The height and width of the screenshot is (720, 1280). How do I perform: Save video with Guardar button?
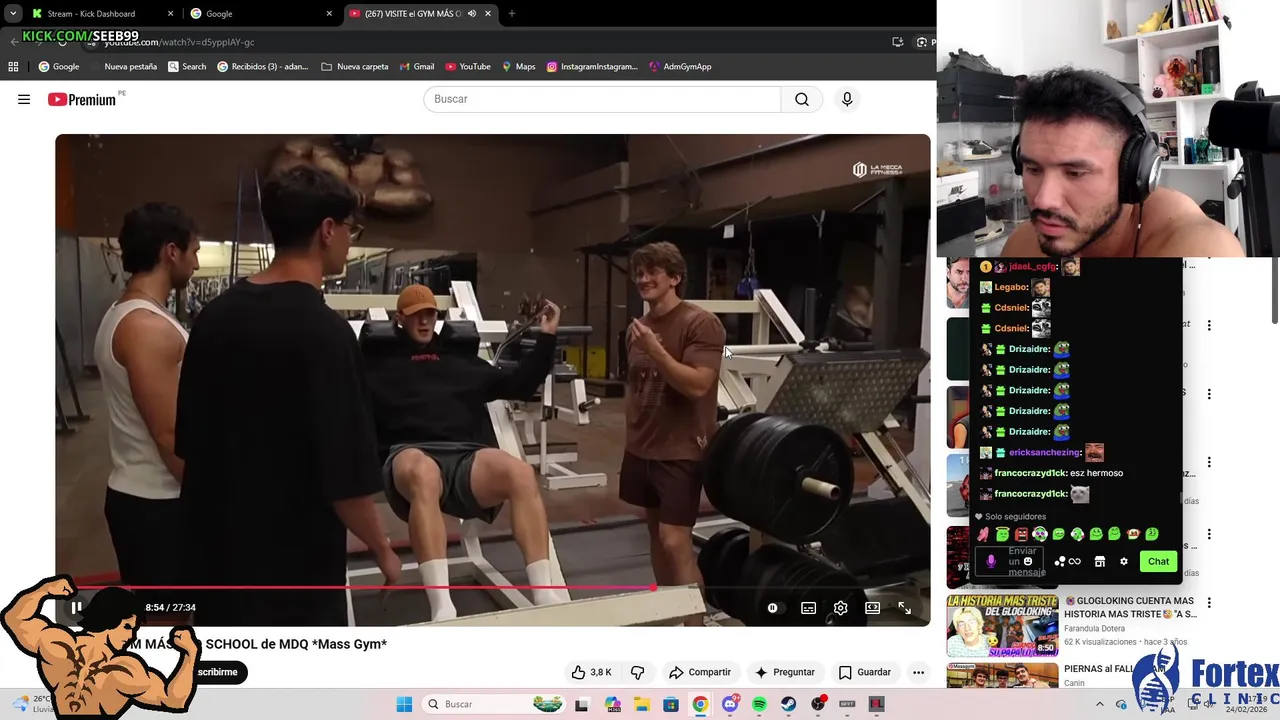pyautogui.click(x=865, y=672)
